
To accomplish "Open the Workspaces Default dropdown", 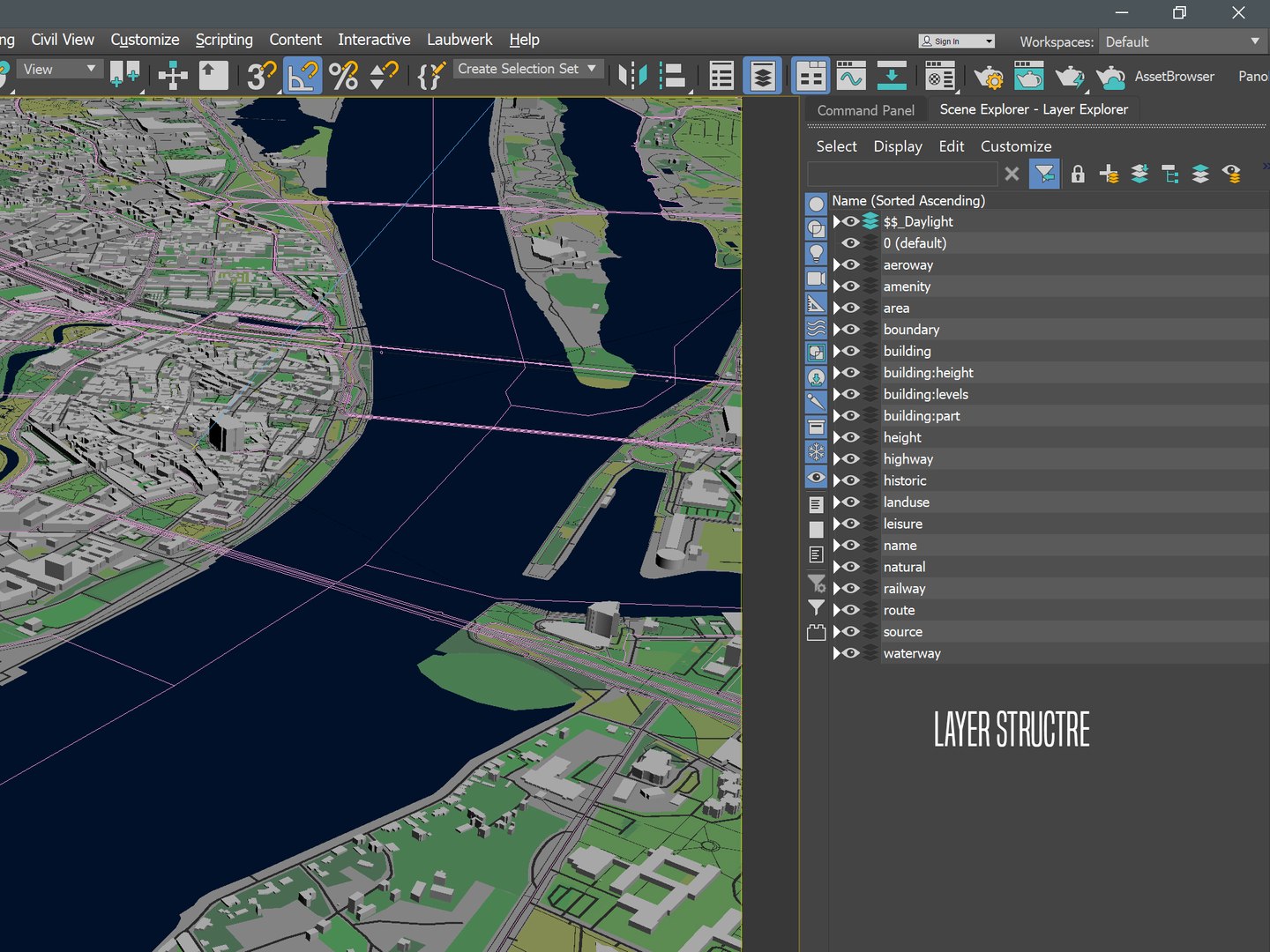I will click(x=1184, y=41).
